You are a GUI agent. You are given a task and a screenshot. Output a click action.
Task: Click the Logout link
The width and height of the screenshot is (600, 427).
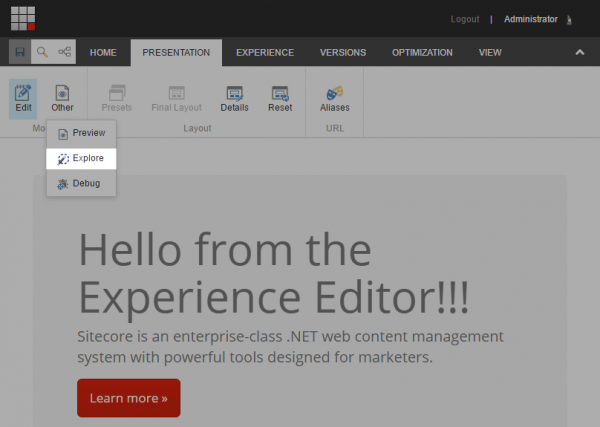[x=465, y=19]
